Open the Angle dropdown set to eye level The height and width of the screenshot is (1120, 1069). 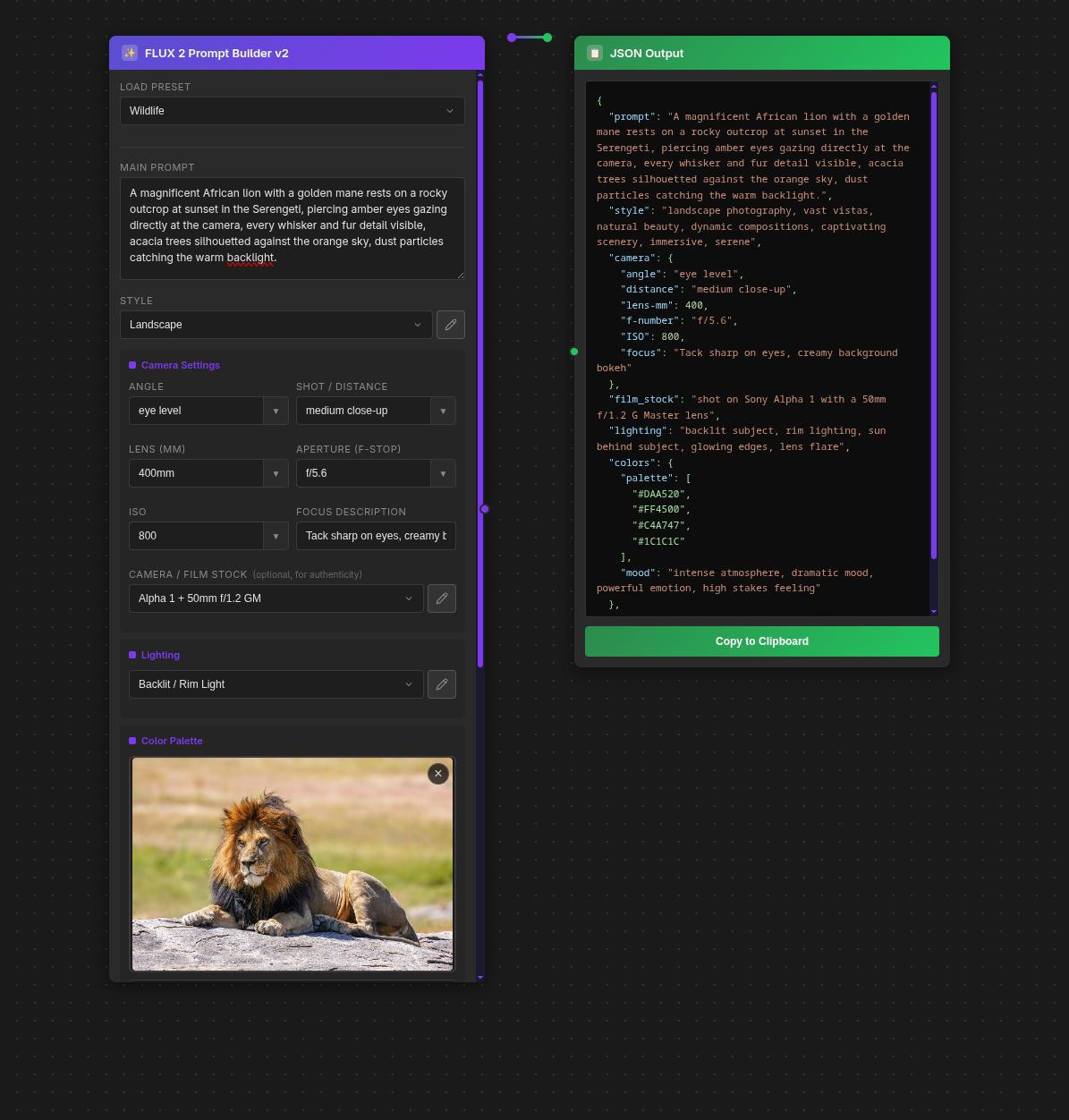tap(208, 411)
